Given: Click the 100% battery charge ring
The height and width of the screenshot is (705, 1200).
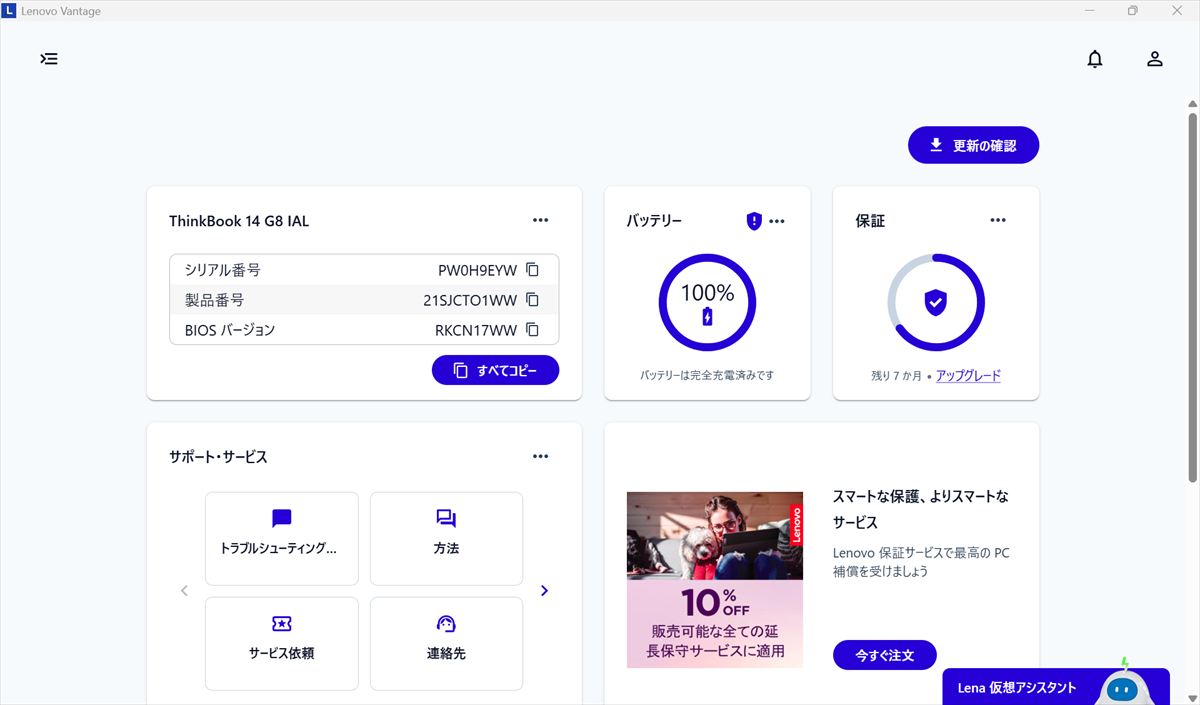Looking at the screenshot, I should 707,302.
